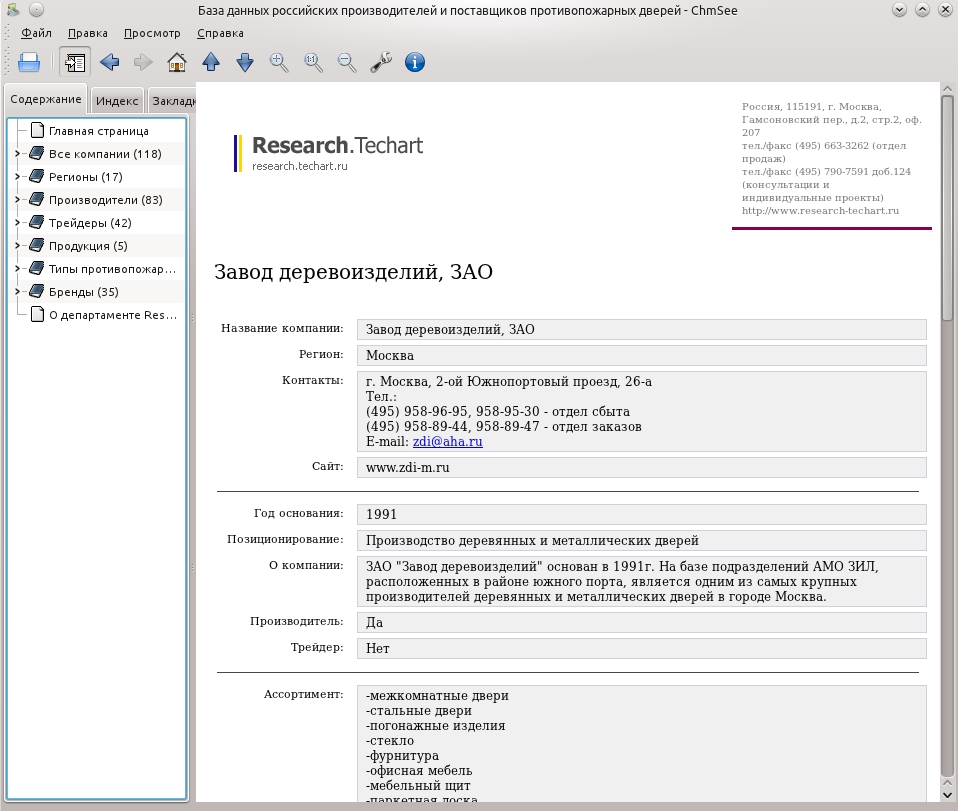Select Трейдеры (42) tree row

[97, 223]
